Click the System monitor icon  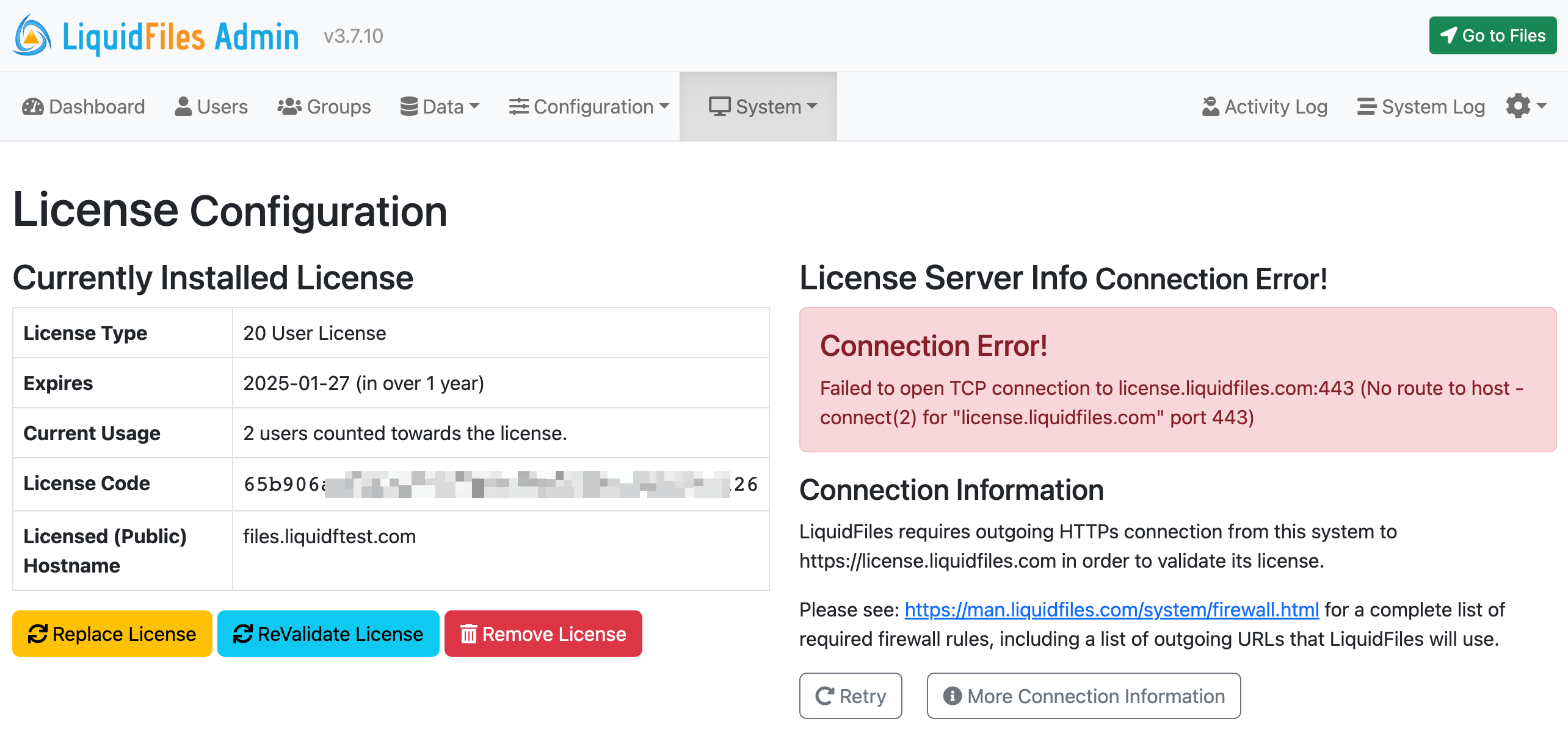click(720, 106)
